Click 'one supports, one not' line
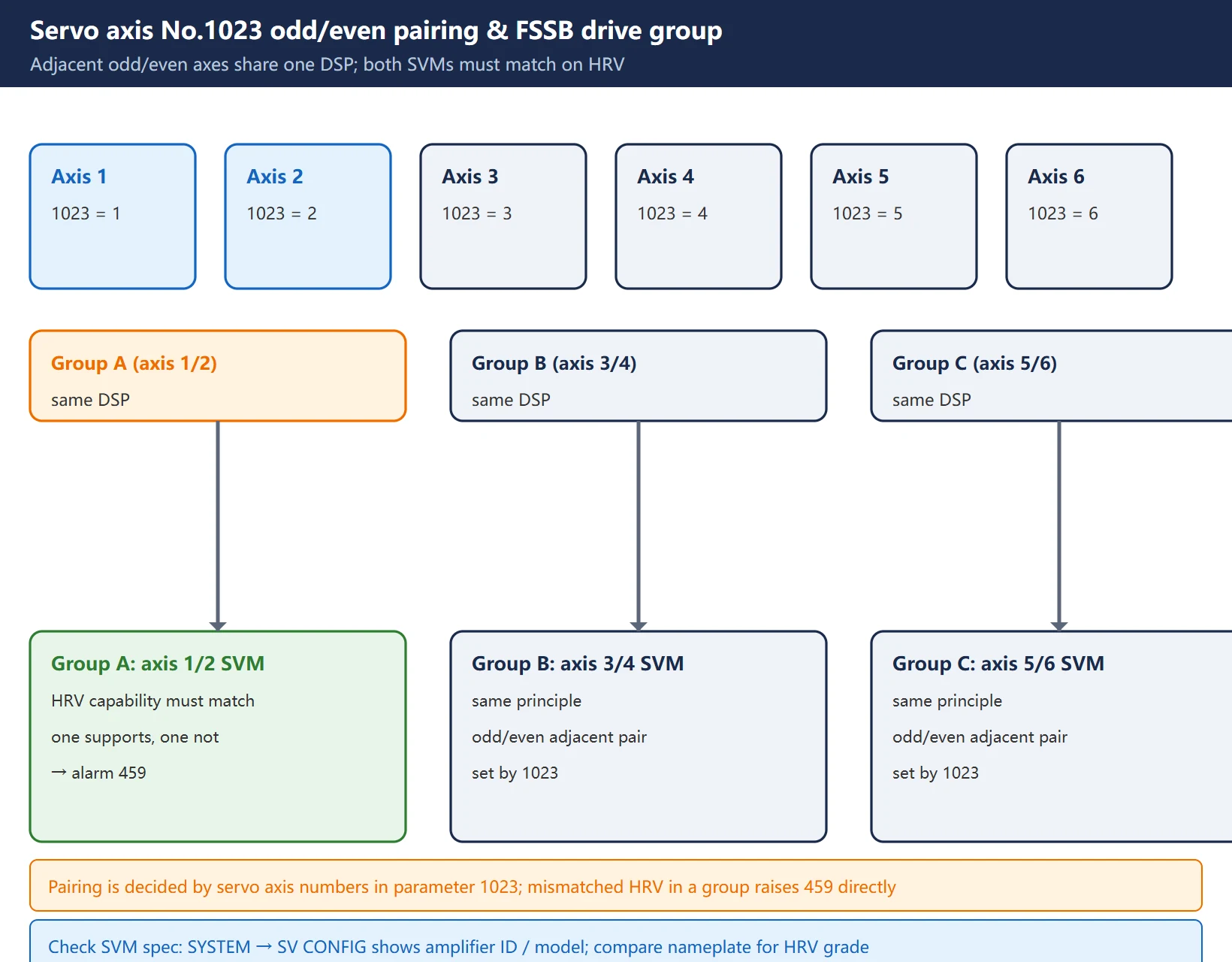Image resolution: width=1232 pixels, height=962 pixels. click(x=135, y=737)
